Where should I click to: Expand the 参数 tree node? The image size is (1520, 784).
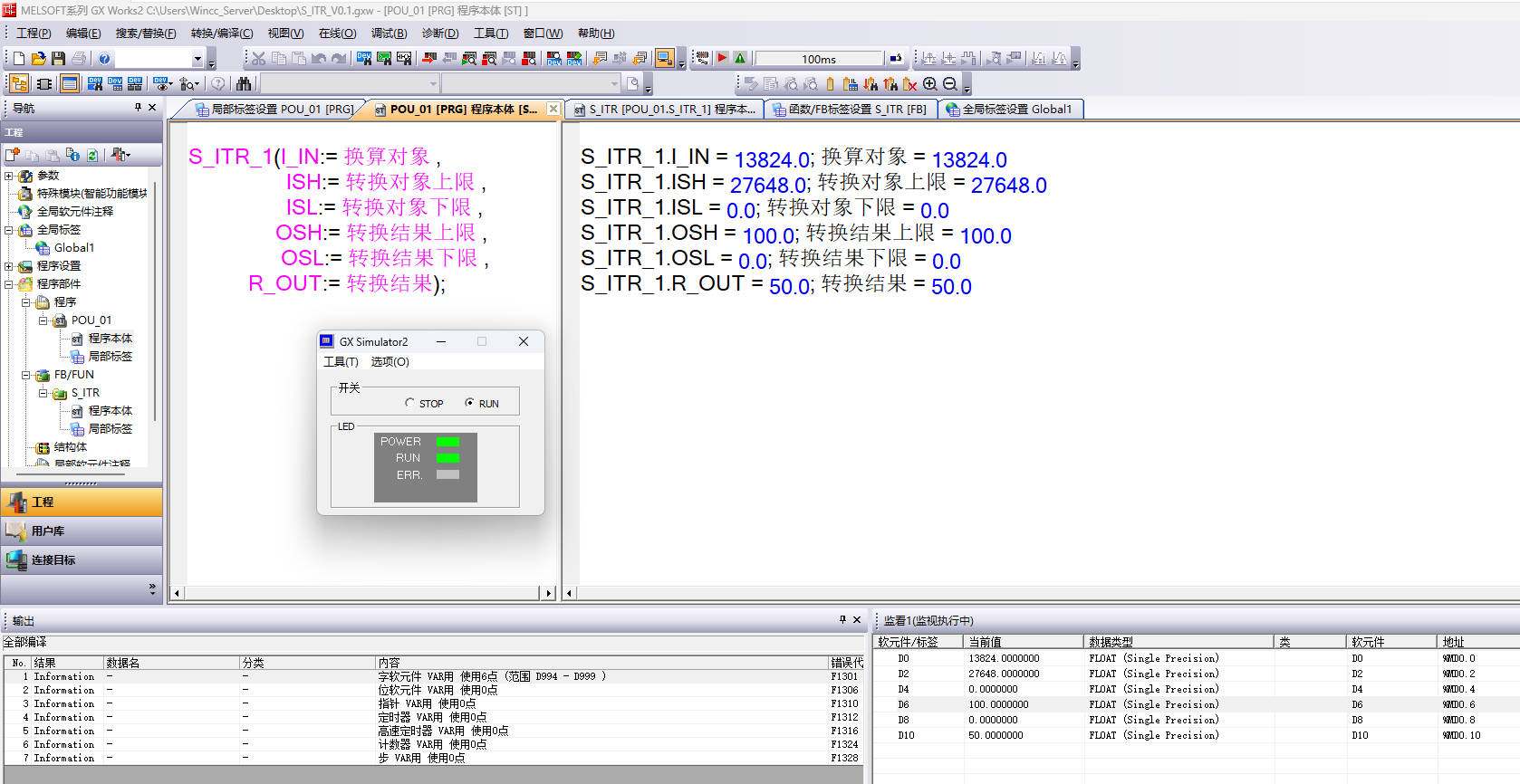[9, 176]
